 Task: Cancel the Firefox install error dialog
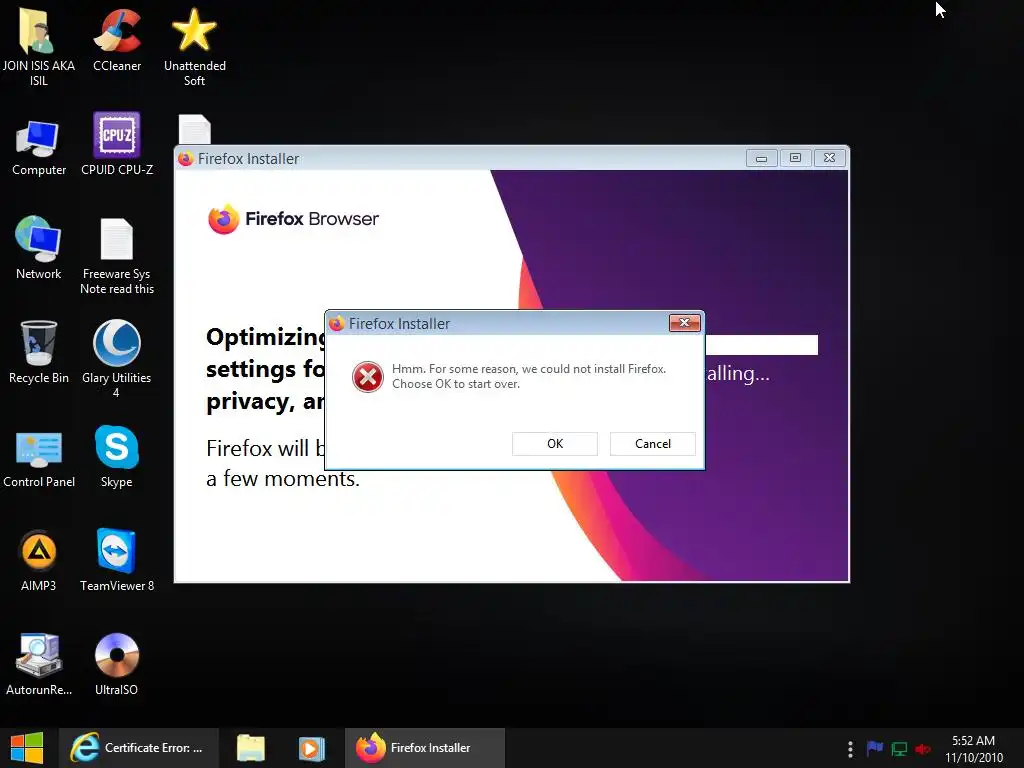[652, 444]
